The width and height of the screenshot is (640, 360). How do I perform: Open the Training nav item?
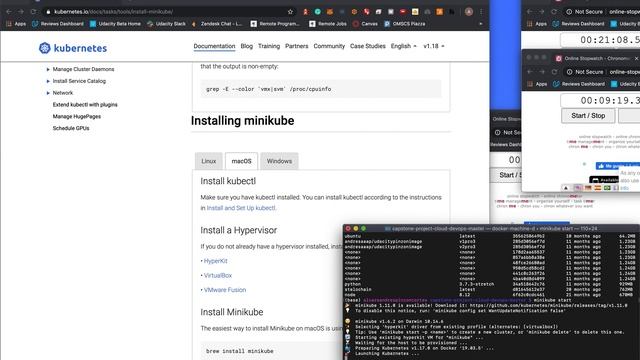(269, 46)
